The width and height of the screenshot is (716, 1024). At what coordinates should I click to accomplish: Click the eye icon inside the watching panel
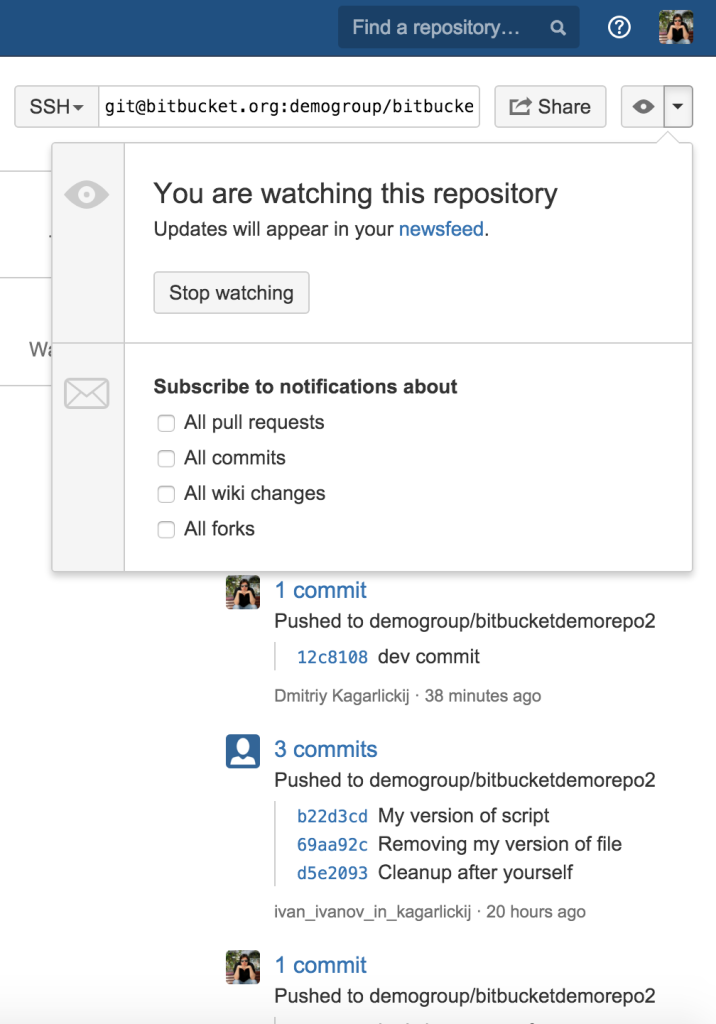87,194
